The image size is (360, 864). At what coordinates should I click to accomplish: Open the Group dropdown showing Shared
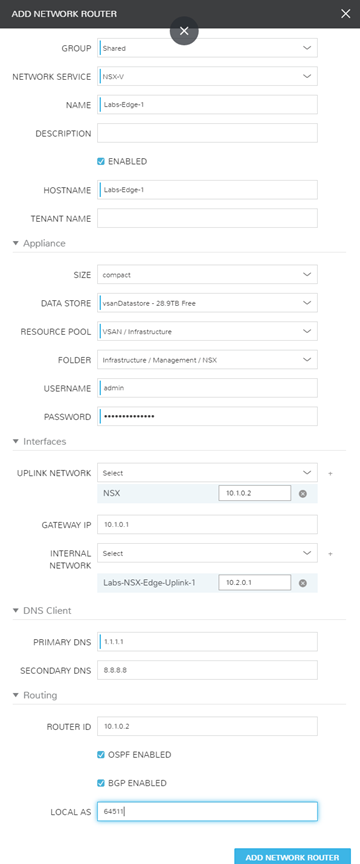tap(207, 48)
